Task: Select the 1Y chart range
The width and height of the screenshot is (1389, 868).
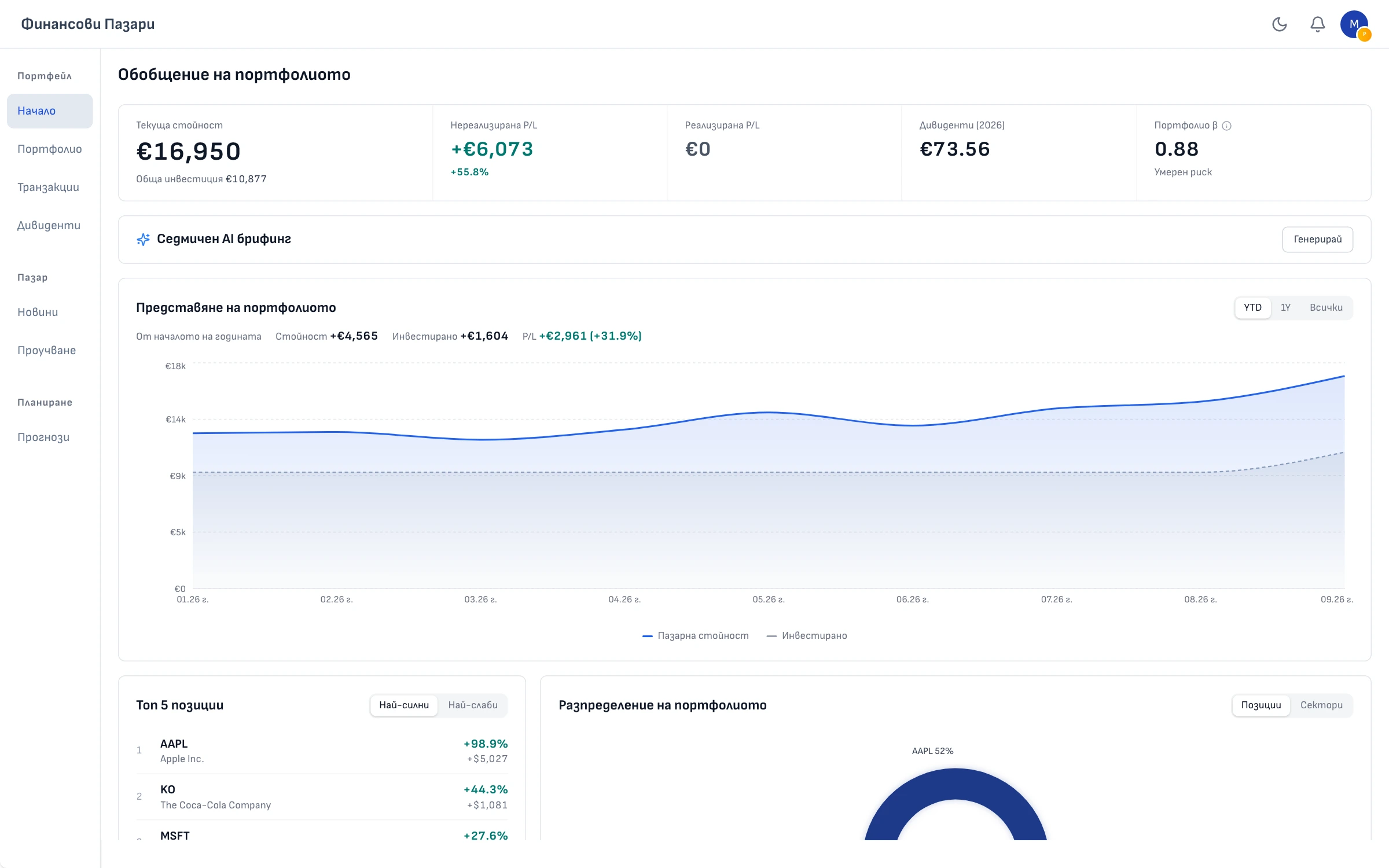Action: pos(1285,308)
